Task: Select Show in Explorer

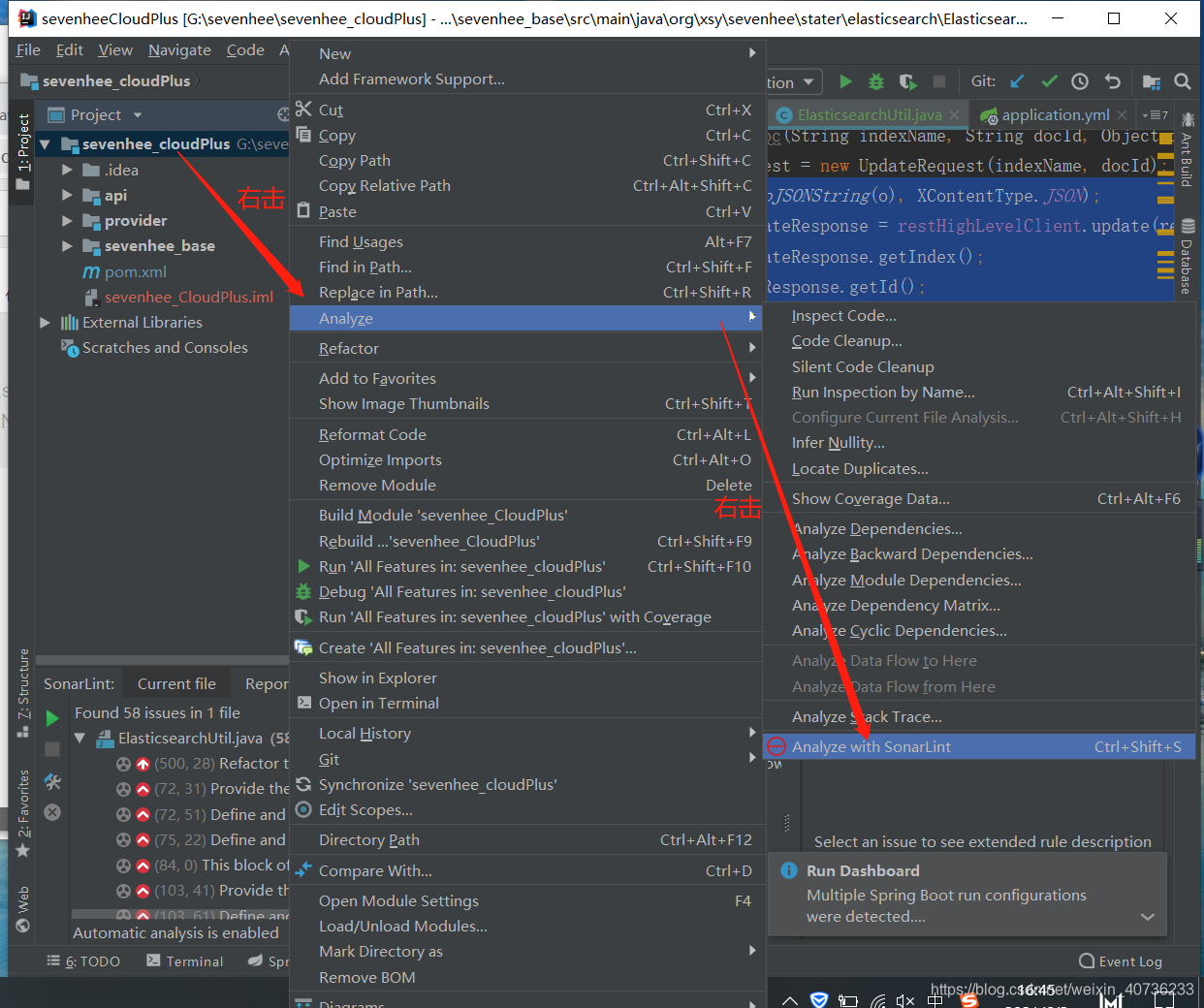Action: tap(527, 677)
